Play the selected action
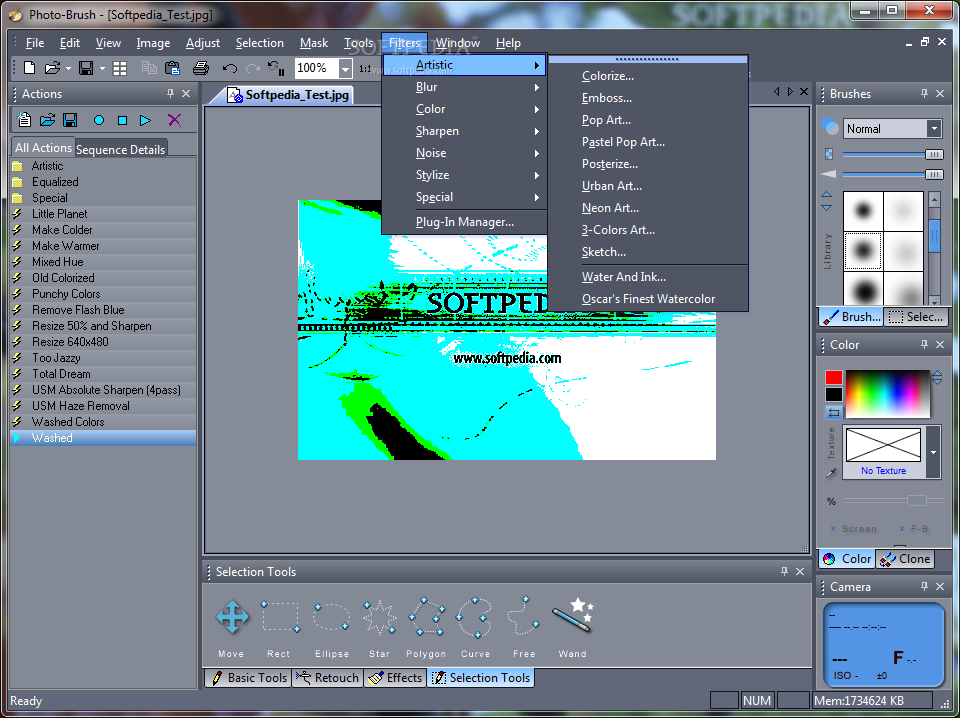960x718 pixels. pyautogui.click(x=145, y=121)
